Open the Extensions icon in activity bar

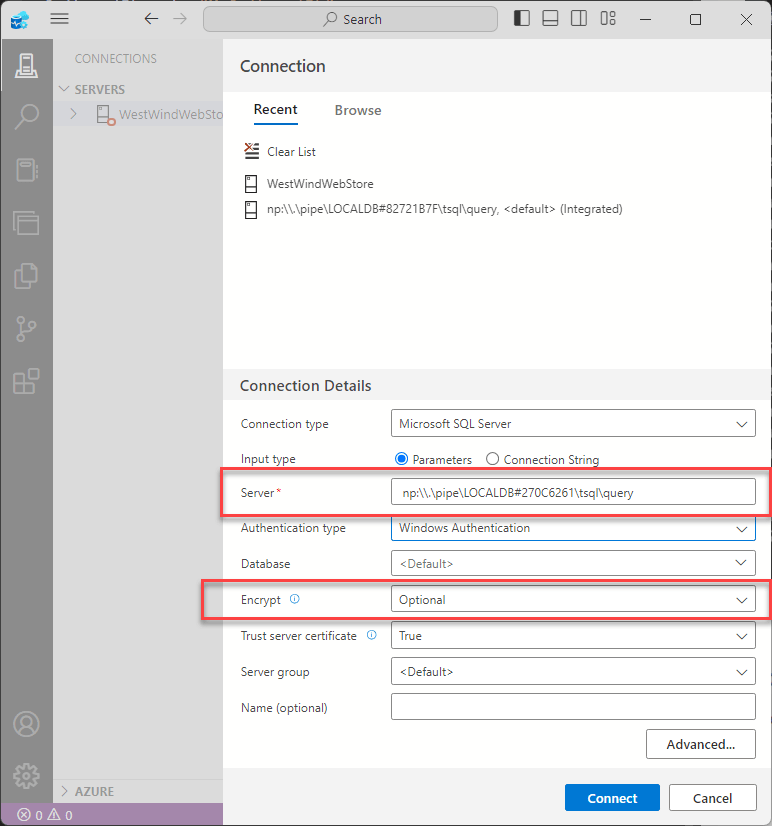(26, 381)
